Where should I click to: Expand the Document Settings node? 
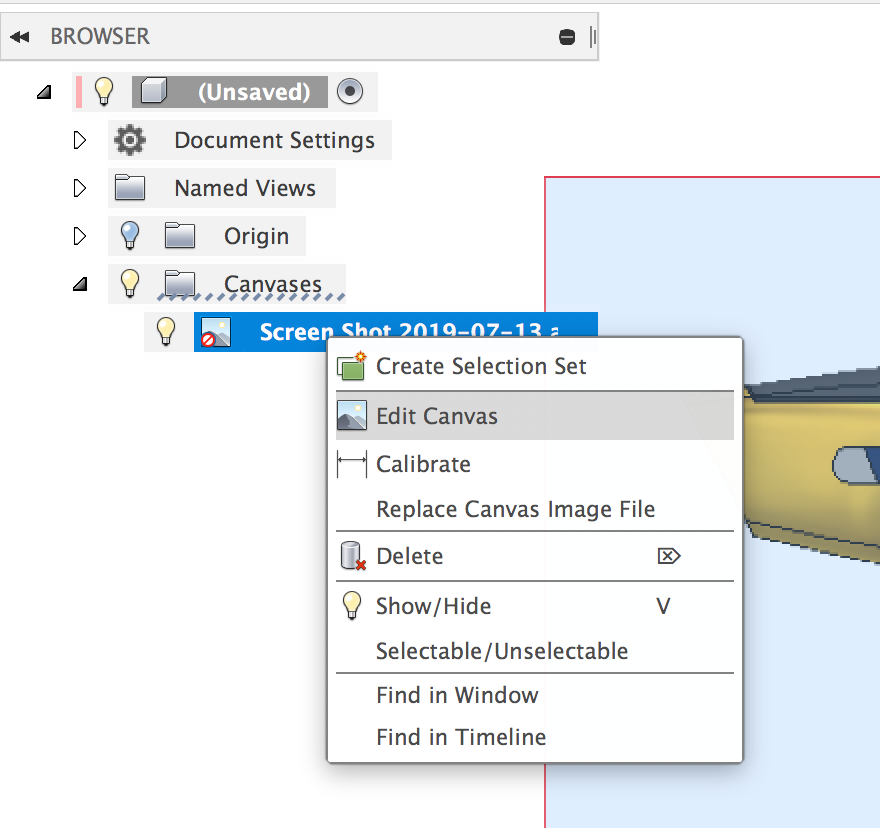tap(80, 140)
